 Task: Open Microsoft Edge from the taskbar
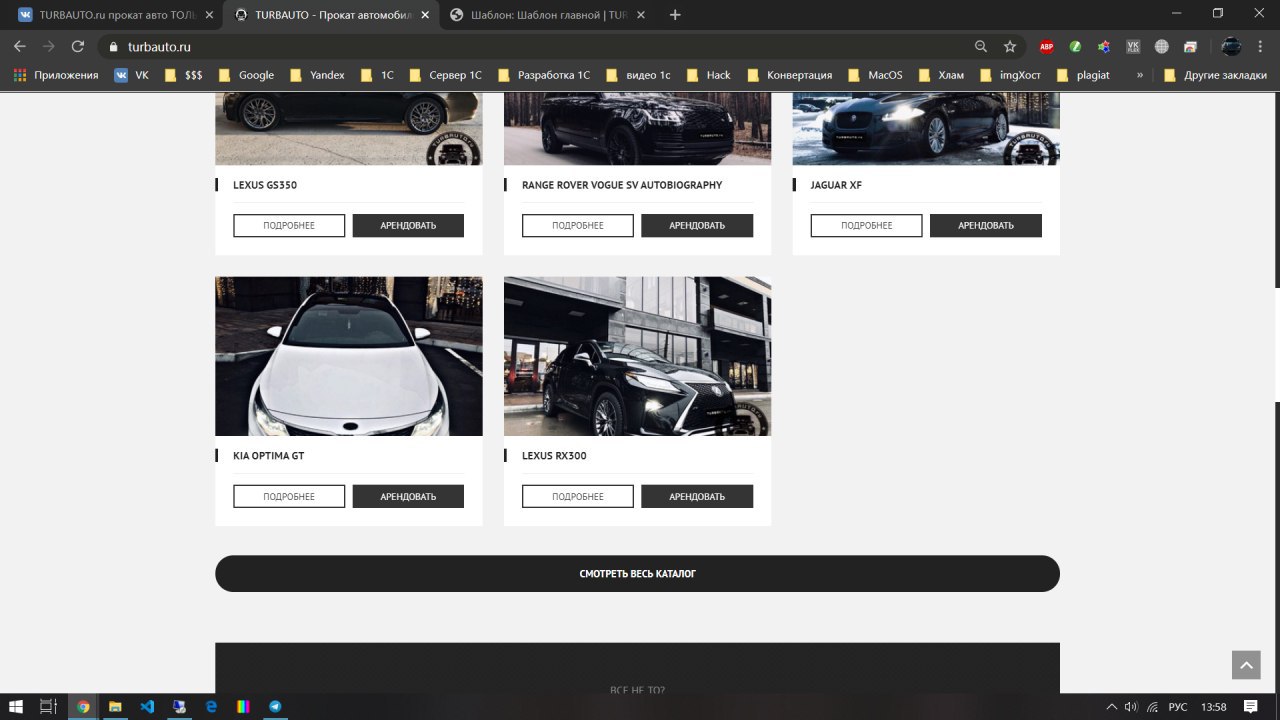(211, 706)
